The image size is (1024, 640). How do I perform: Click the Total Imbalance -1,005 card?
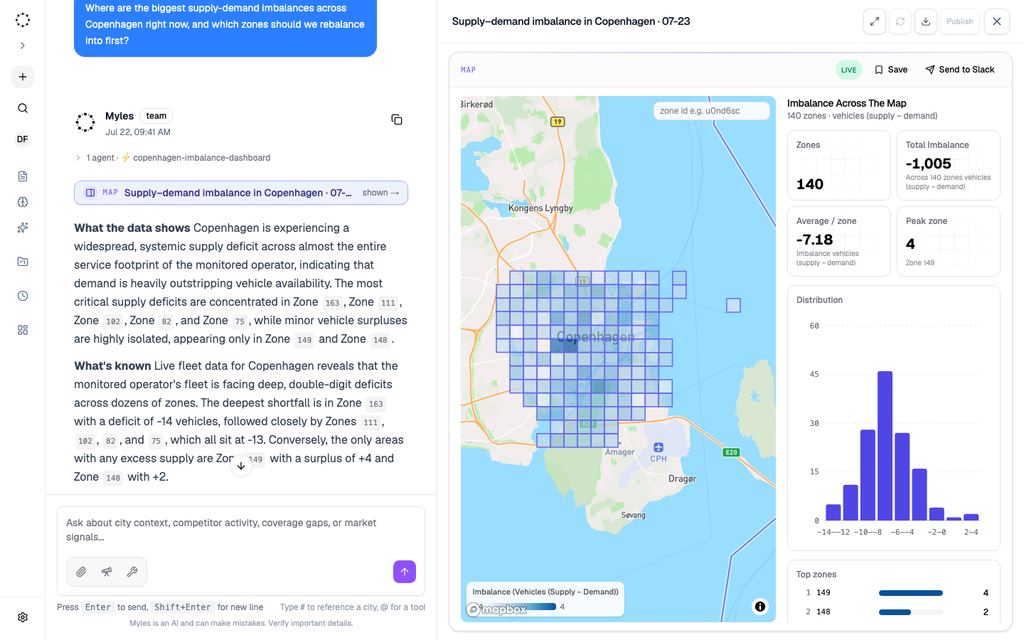click(948, 165)
